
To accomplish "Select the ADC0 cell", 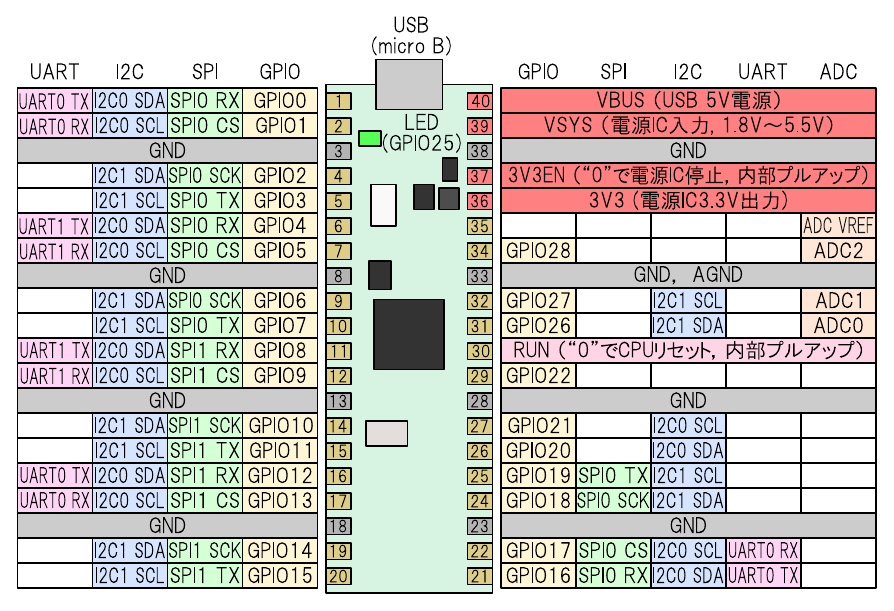I will tap(838, 326).
